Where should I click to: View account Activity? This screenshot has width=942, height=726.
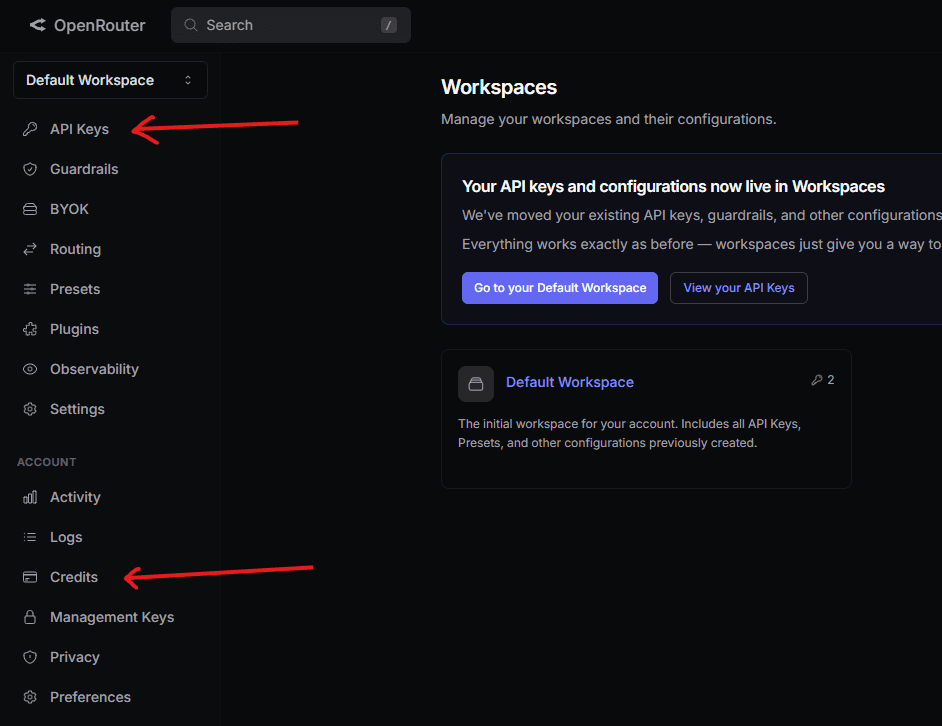coord(75,497)
